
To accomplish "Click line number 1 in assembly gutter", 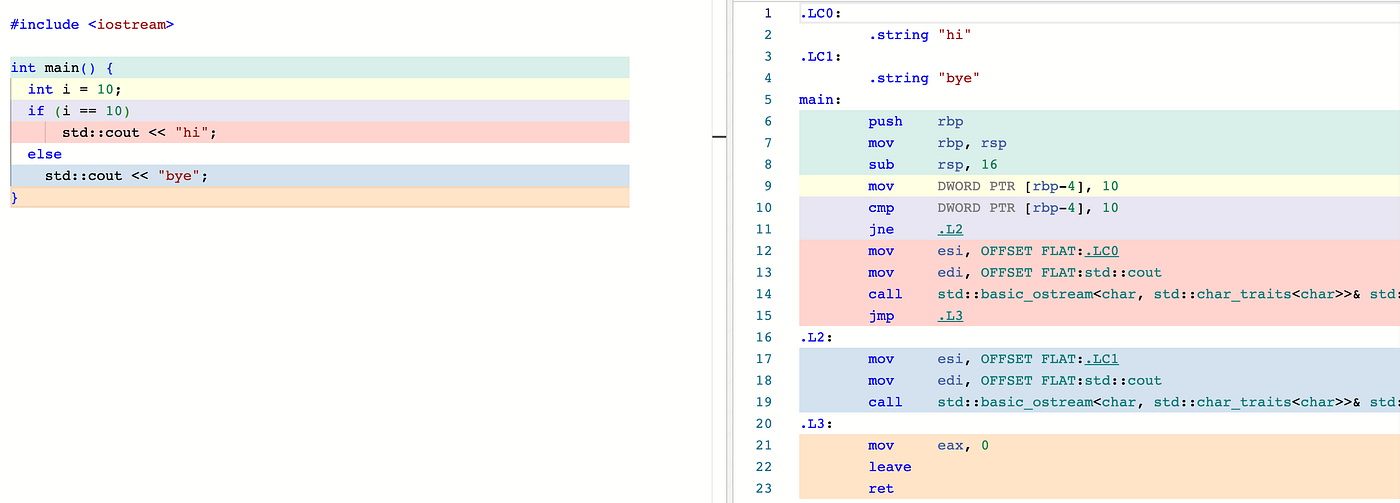I will [x=768, y=13].
